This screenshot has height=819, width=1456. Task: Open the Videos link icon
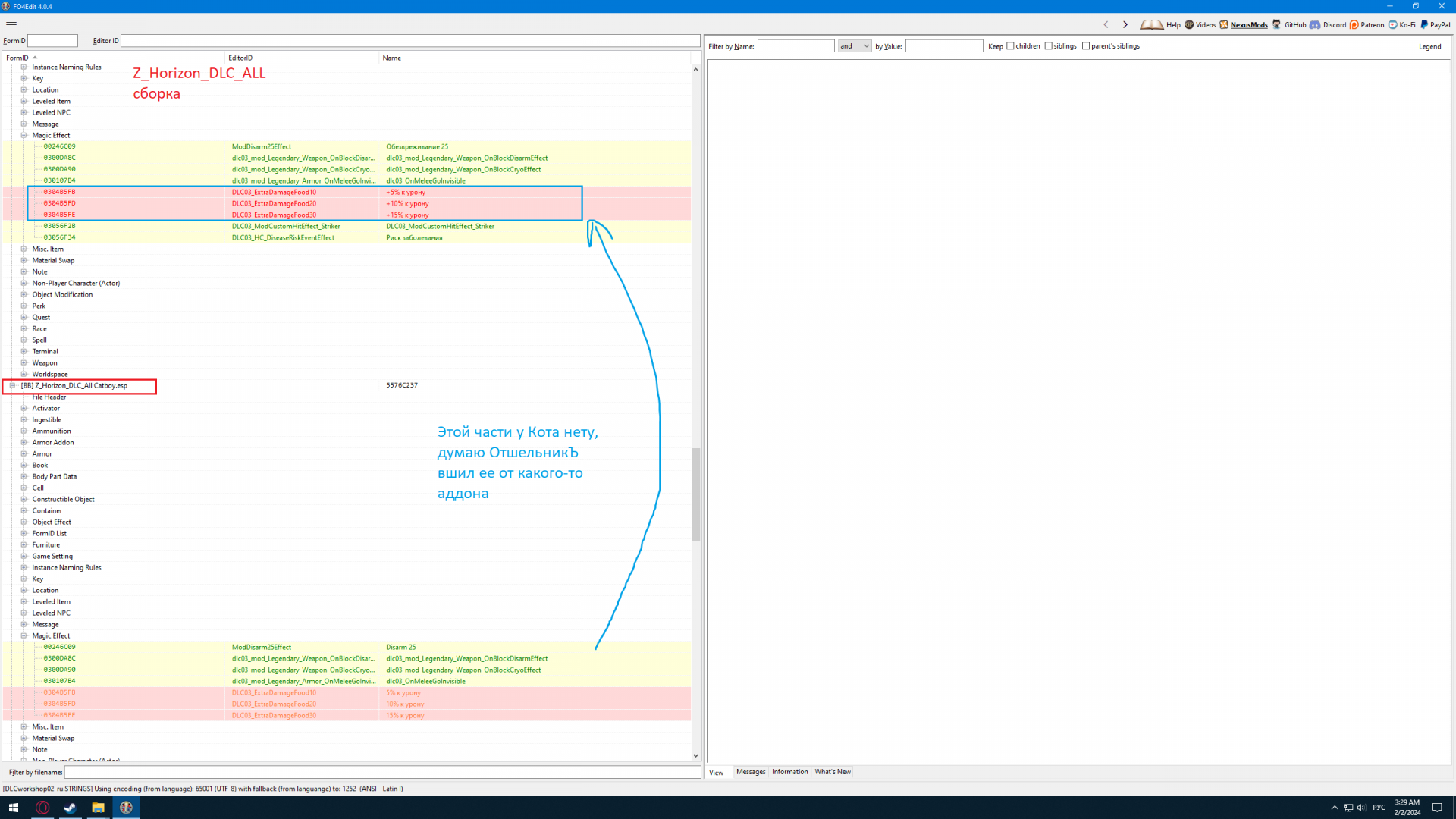click(1190, 24)
